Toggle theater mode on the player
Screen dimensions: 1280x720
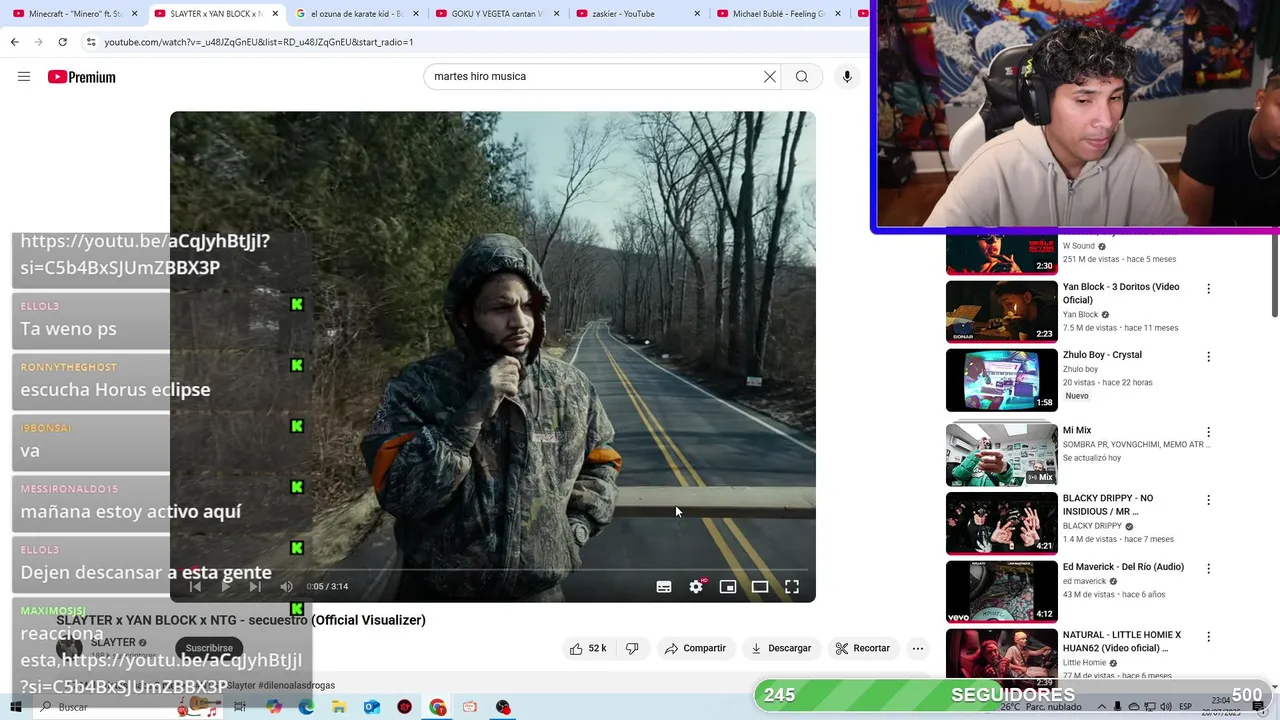(760, 587)
